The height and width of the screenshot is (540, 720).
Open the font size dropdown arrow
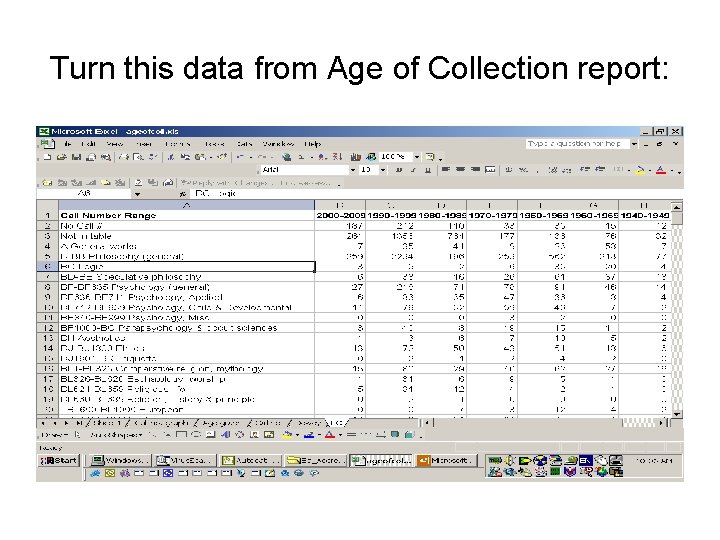click(x=383, y=170)
